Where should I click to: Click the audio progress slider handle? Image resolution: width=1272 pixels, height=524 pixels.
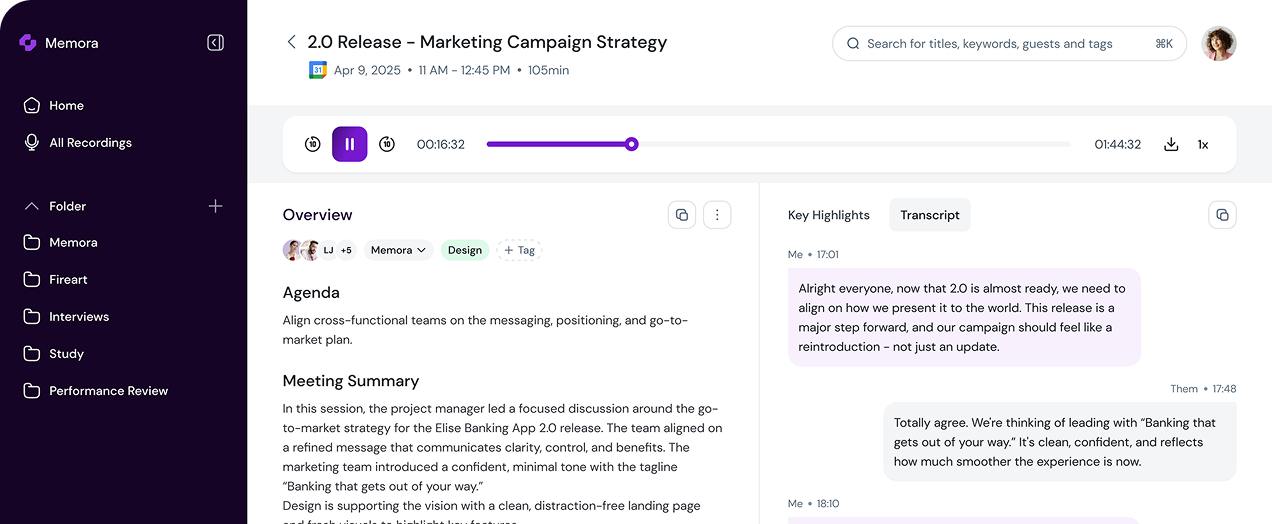click(631, 144)
